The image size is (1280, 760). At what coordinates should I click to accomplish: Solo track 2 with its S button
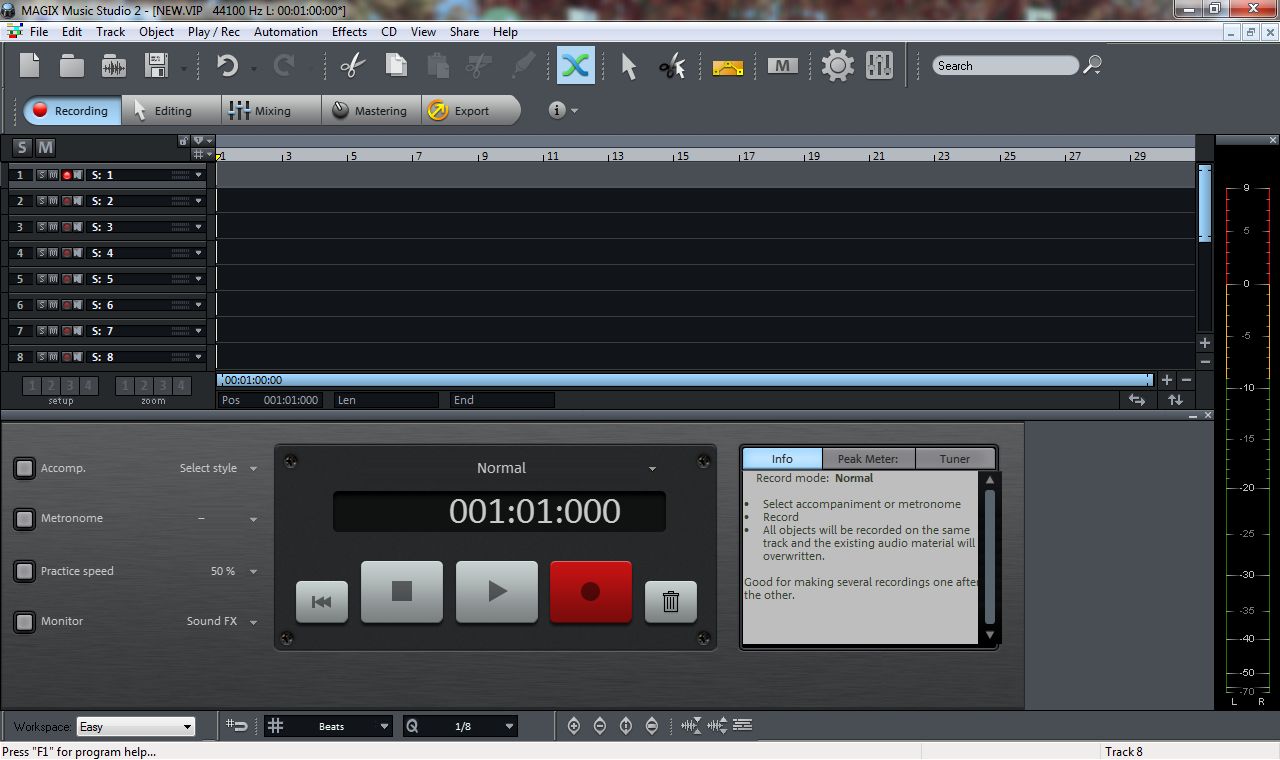42,201
